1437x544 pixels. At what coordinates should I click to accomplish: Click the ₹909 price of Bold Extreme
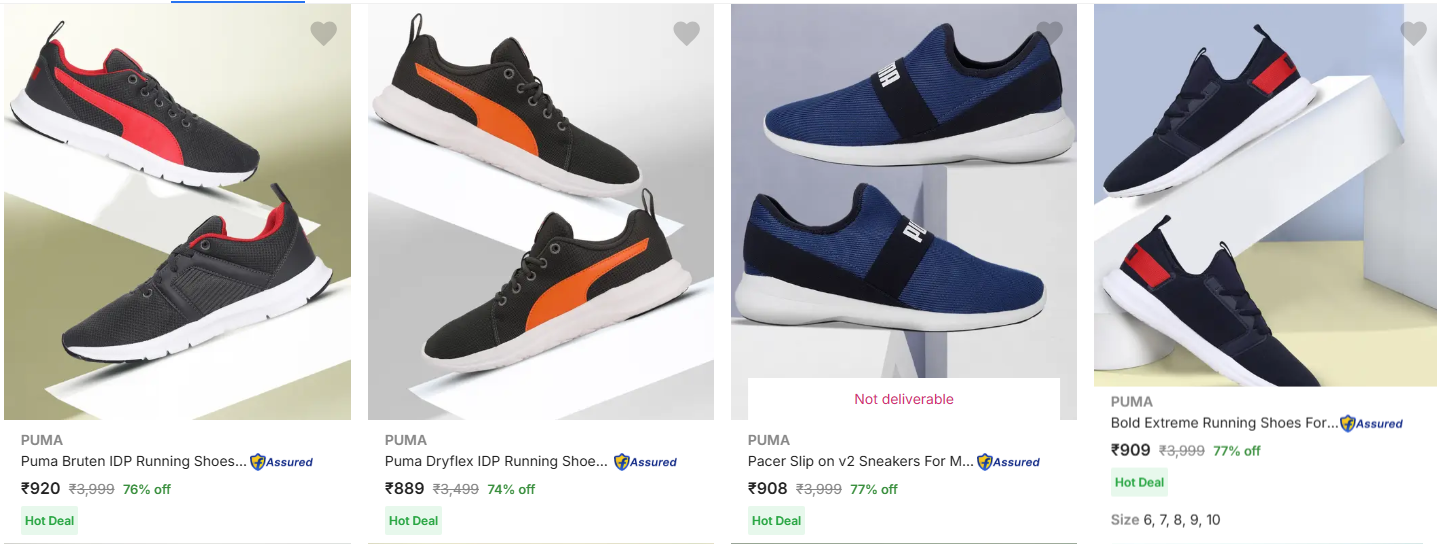(1130, 450)
